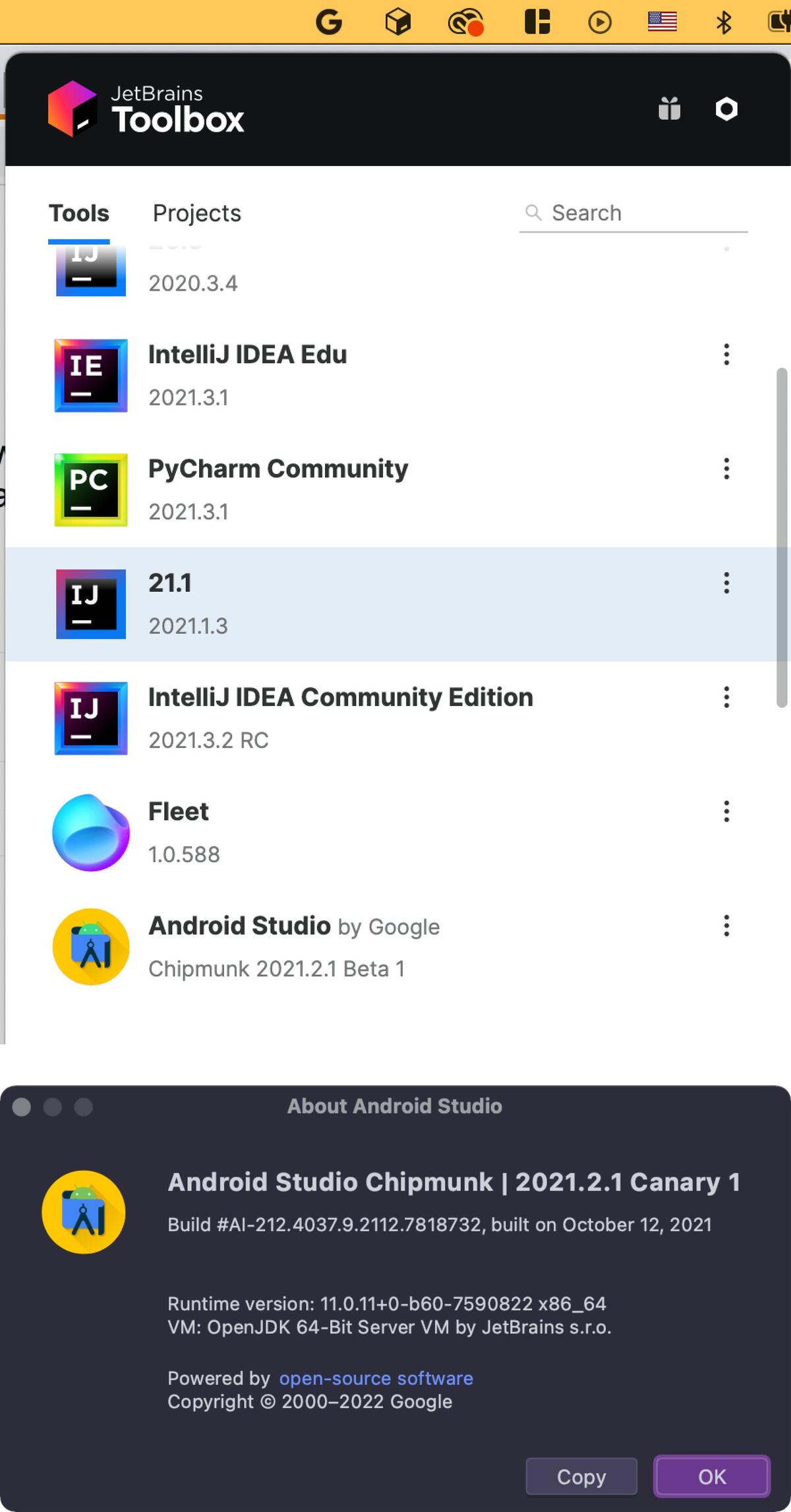Click the gift box icon in Toolbox header

[x=669, y=109]
